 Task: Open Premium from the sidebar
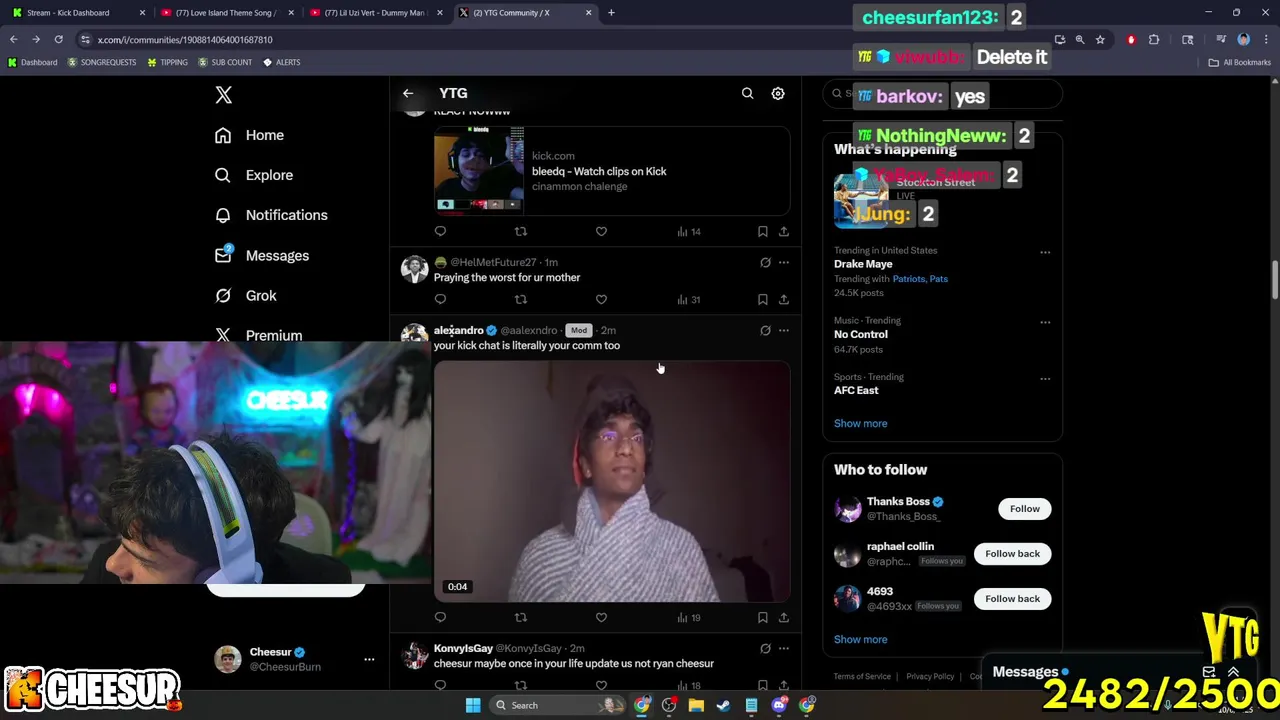pyautogui.click(x=259, y=335)
